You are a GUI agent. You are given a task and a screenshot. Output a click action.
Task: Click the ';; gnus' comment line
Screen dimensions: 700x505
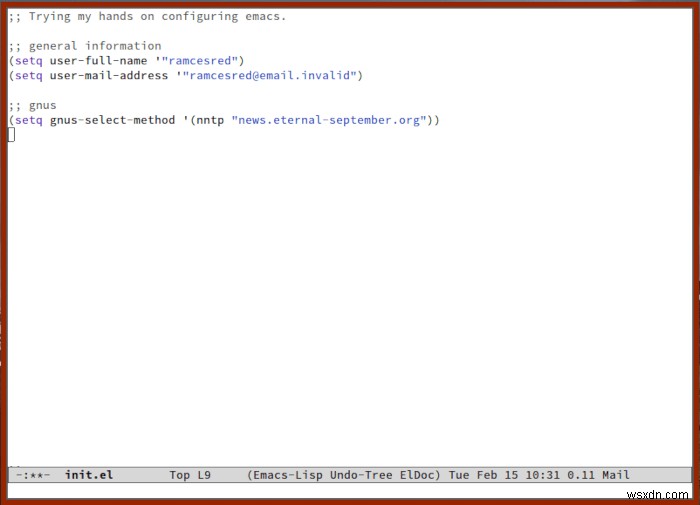point(33,105)
